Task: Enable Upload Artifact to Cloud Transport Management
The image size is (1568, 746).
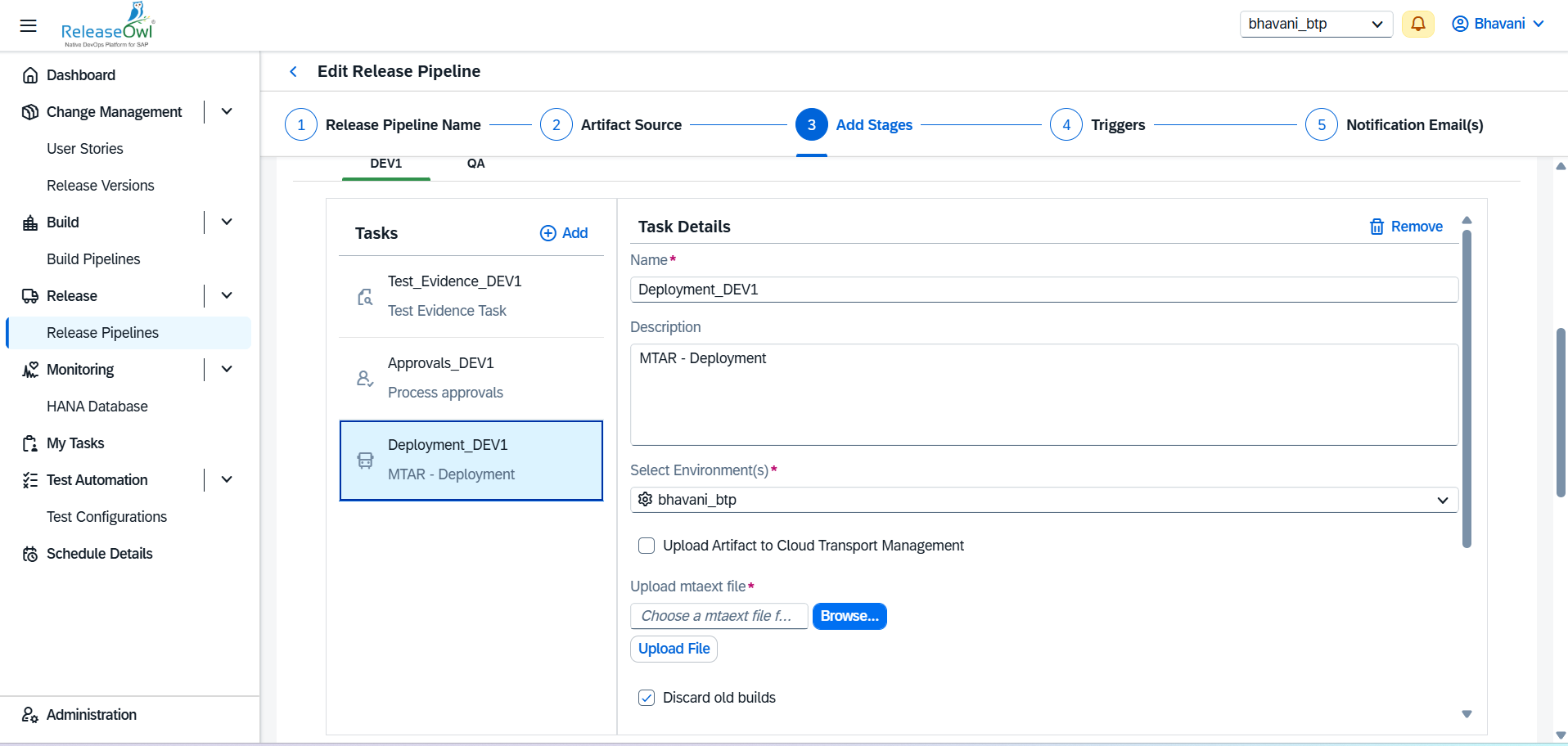Action: (647, 546)
